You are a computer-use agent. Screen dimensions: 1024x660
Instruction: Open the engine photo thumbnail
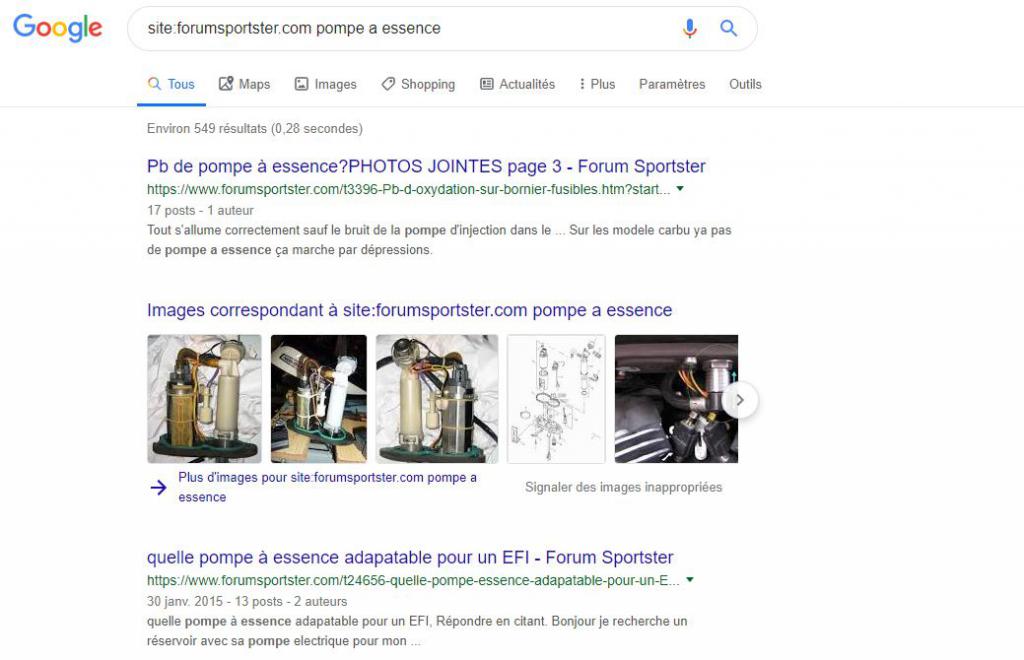677,399
